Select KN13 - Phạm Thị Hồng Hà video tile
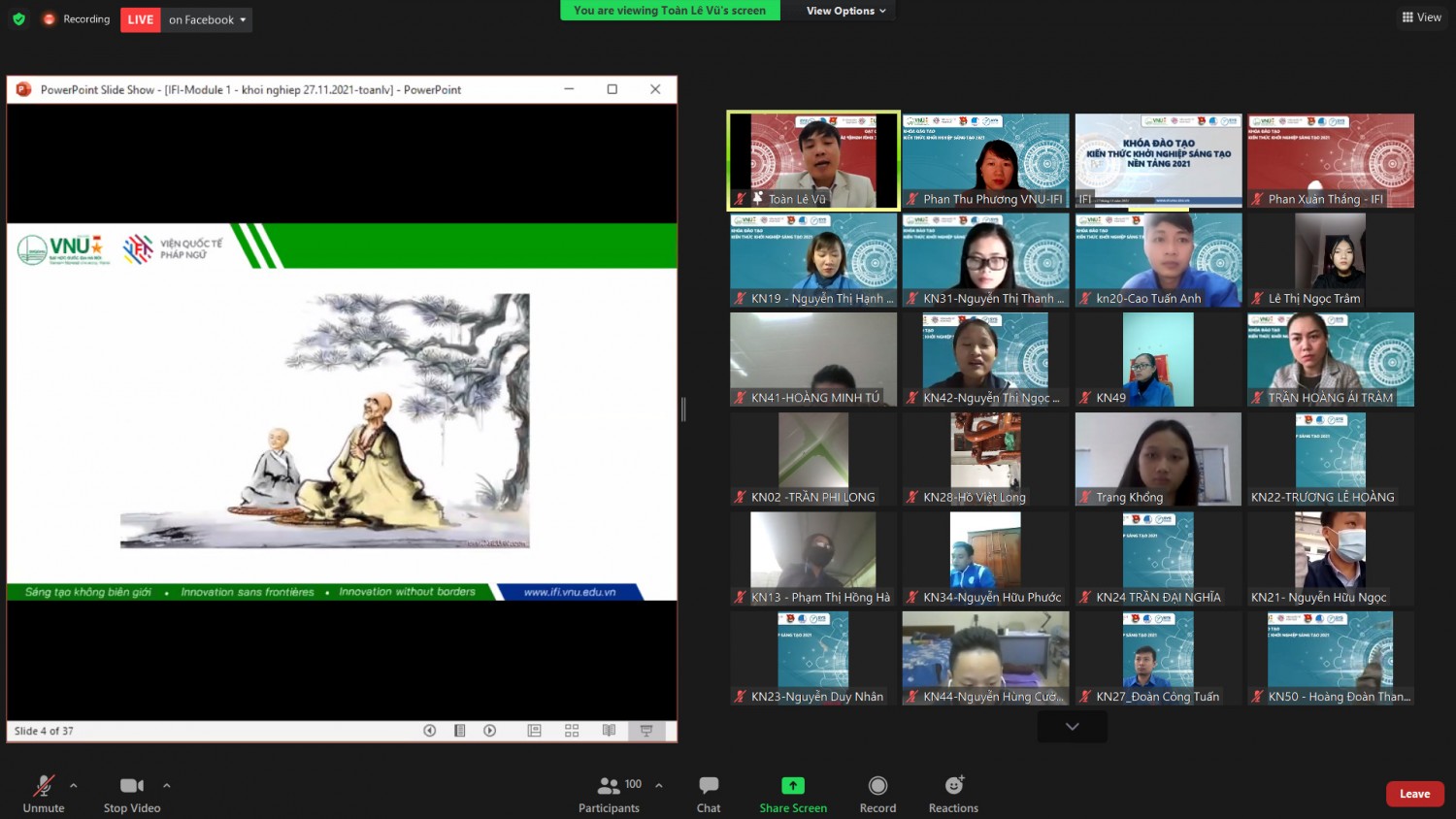1456x819 pixels. (813, 559)
